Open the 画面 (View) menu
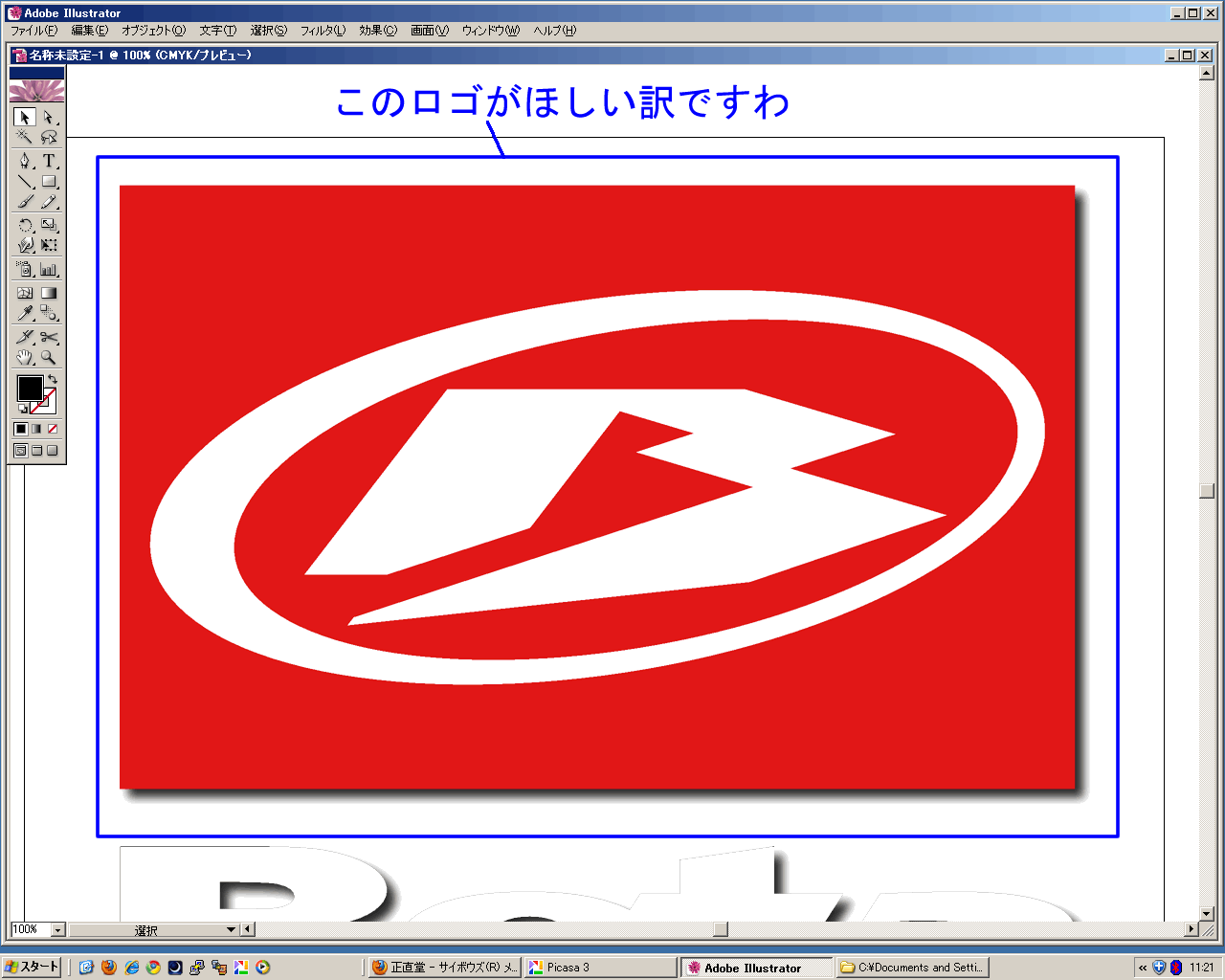1225x980 pixels. click(x=430, y=31)
